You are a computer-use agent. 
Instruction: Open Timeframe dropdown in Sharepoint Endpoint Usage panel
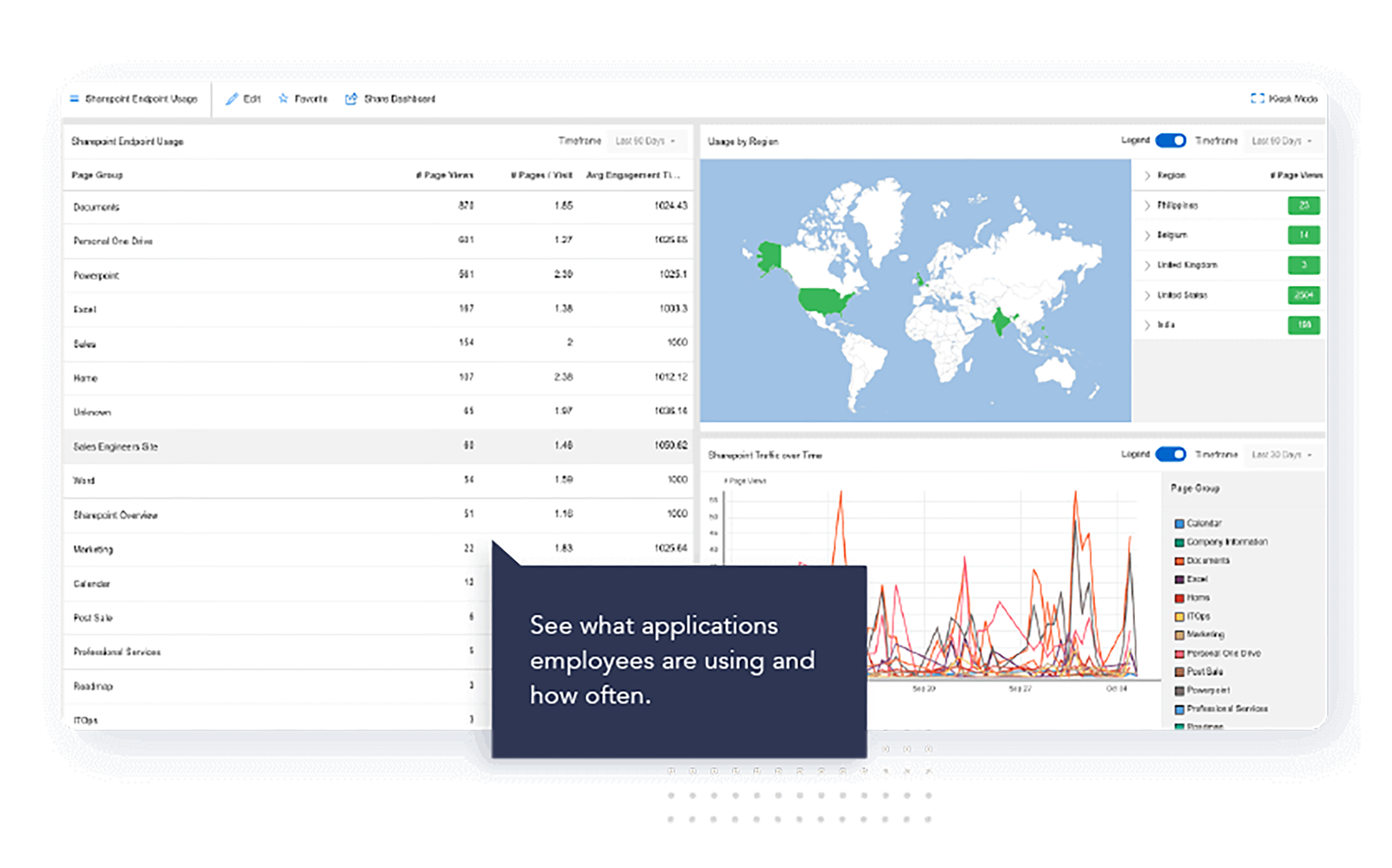pos(647,141)
